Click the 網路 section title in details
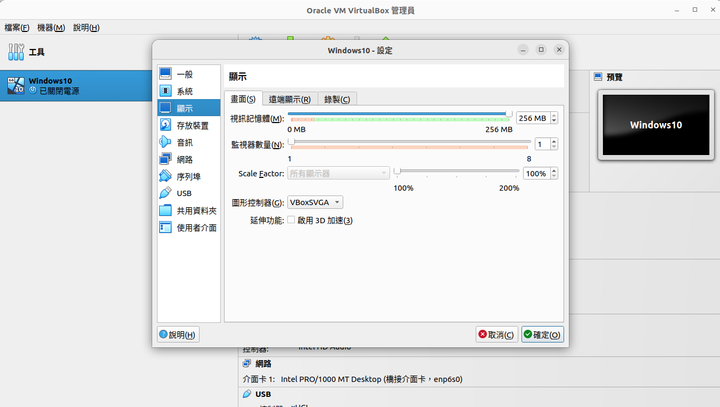Screen dimensions: 720x407 coord(263,363)
